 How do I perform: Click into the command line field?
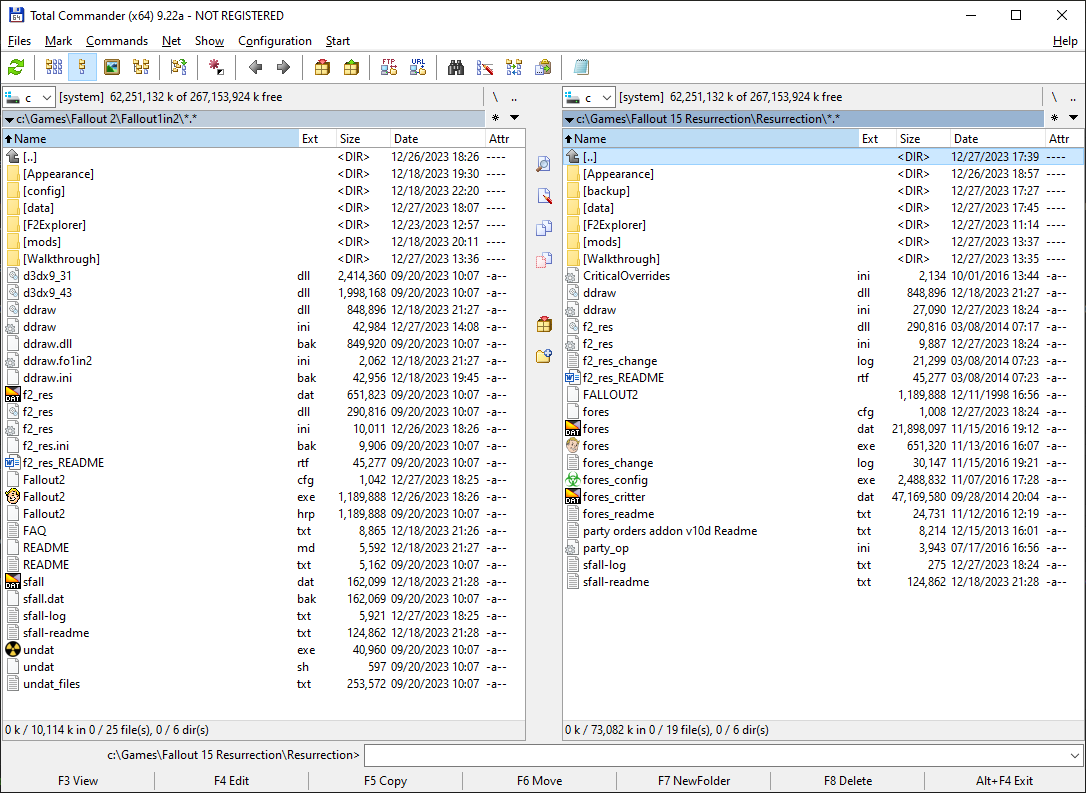[x=715, y=755]
